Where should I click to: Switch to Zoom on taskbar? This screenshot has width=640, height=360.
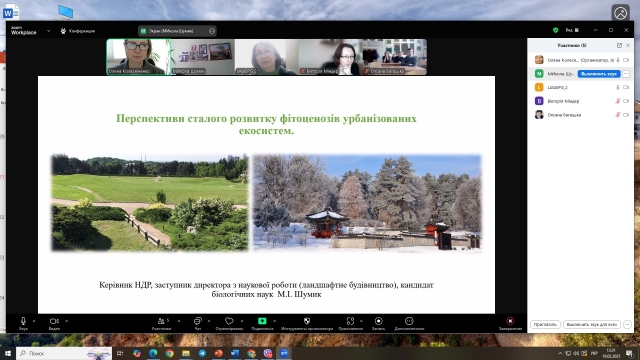pos(284,353)
